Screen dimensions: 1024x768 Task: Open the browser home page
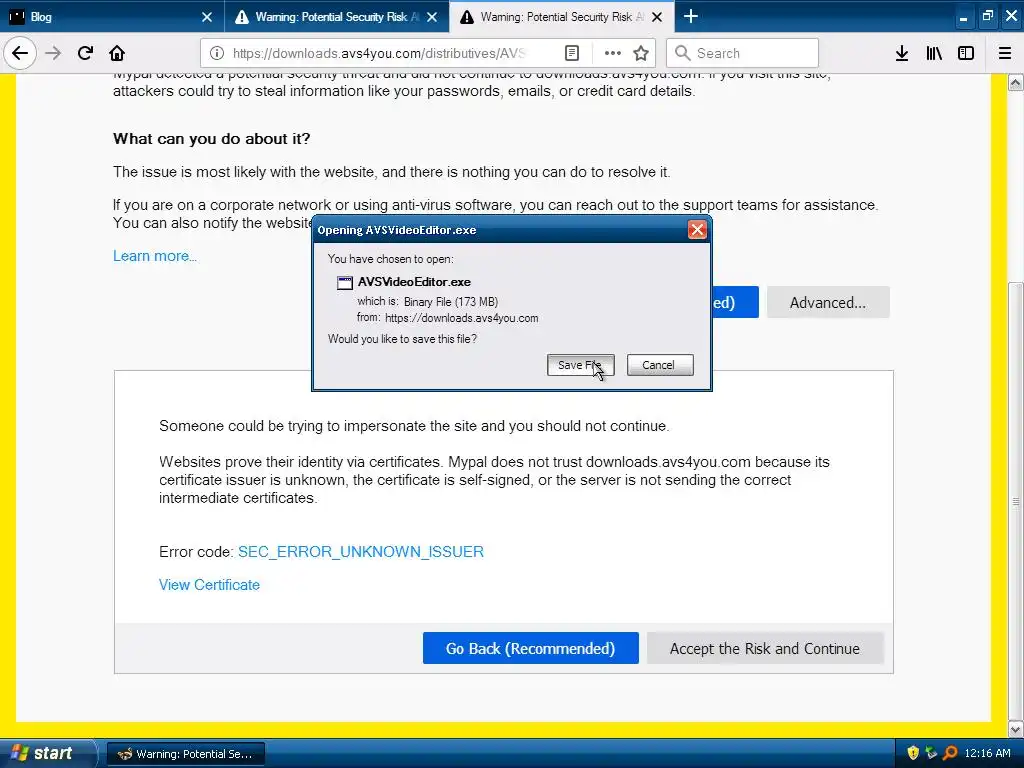[117, 53]
